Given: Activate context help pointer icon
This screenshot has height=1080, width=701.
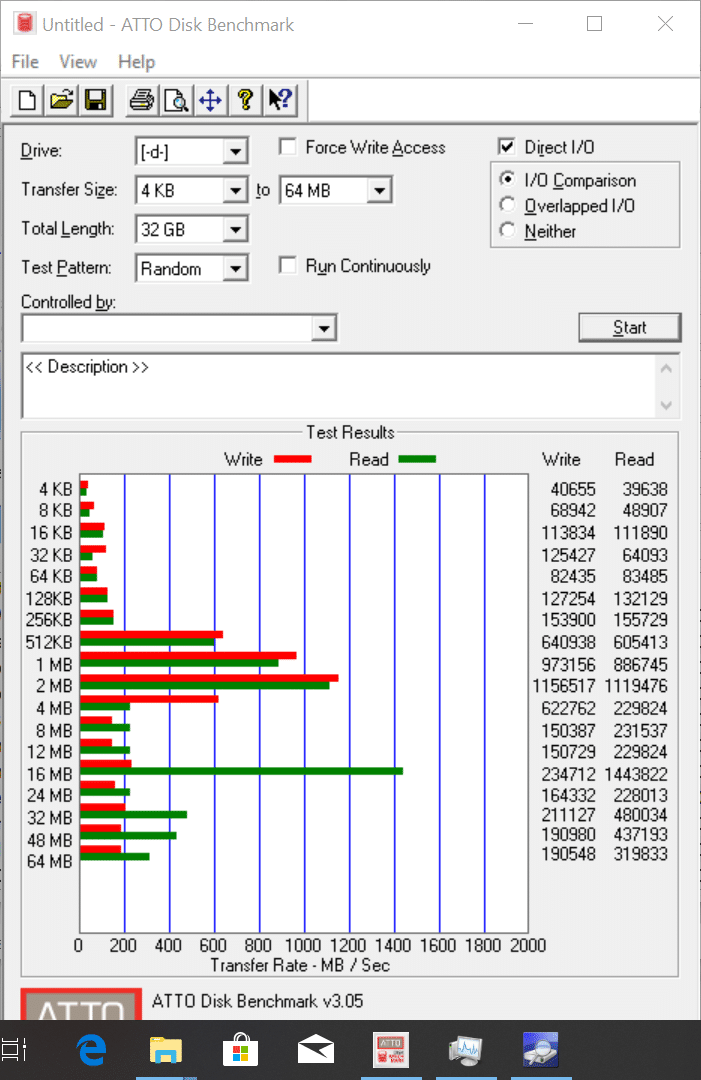Looking at the screenshot, I should coord(279,100).
